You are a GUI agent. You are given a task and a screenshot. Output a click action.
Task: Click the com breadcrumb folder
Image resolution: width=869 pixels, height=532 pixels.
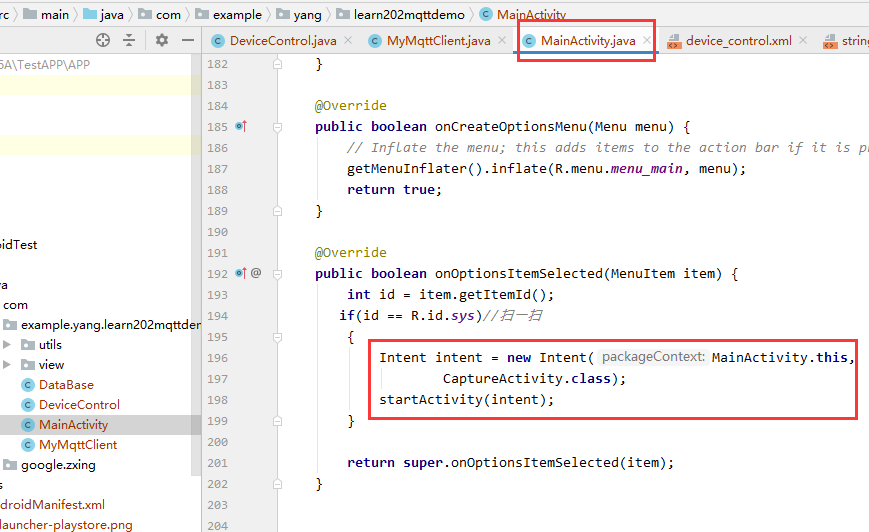(x=160, y=14)
